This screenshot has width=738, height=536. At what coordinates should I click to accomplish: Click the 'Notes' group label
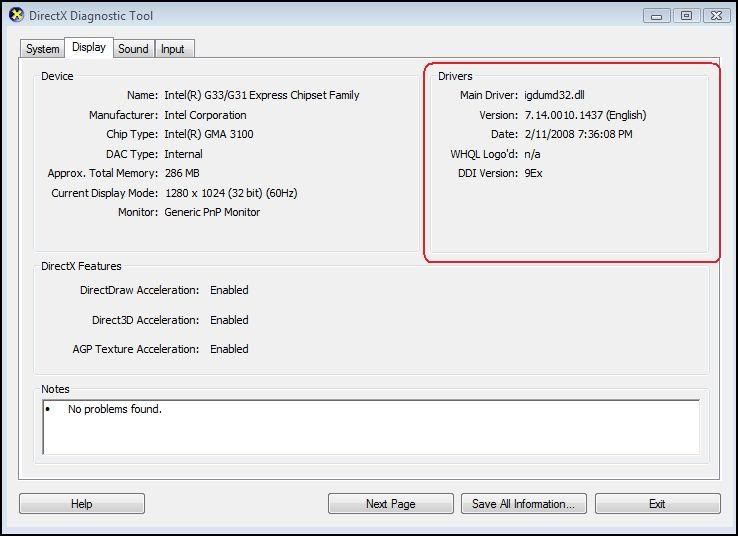[x=56, y=389]
